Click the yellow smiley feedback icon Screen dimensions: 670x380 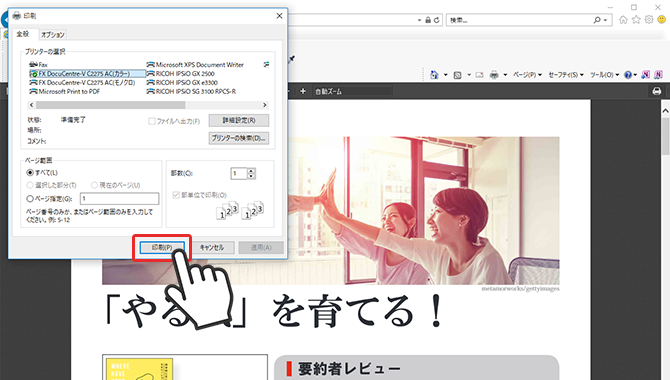[661, 20]
